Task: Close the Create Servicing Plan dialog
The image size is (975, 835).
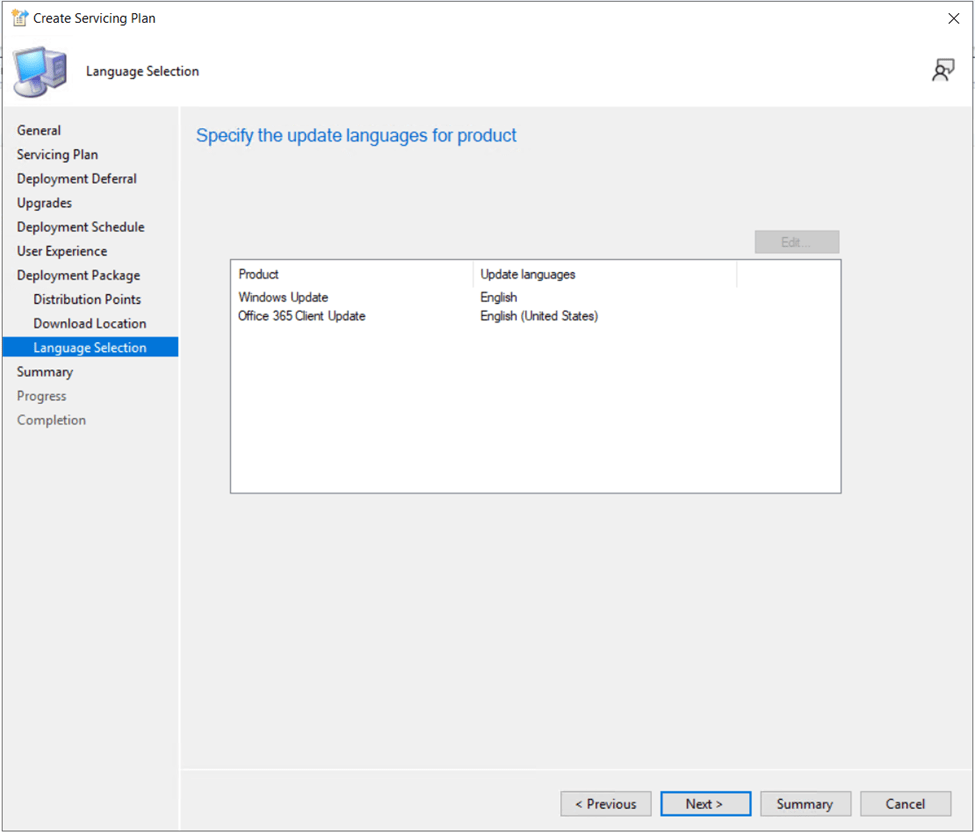Action: (x=953, y=18)
